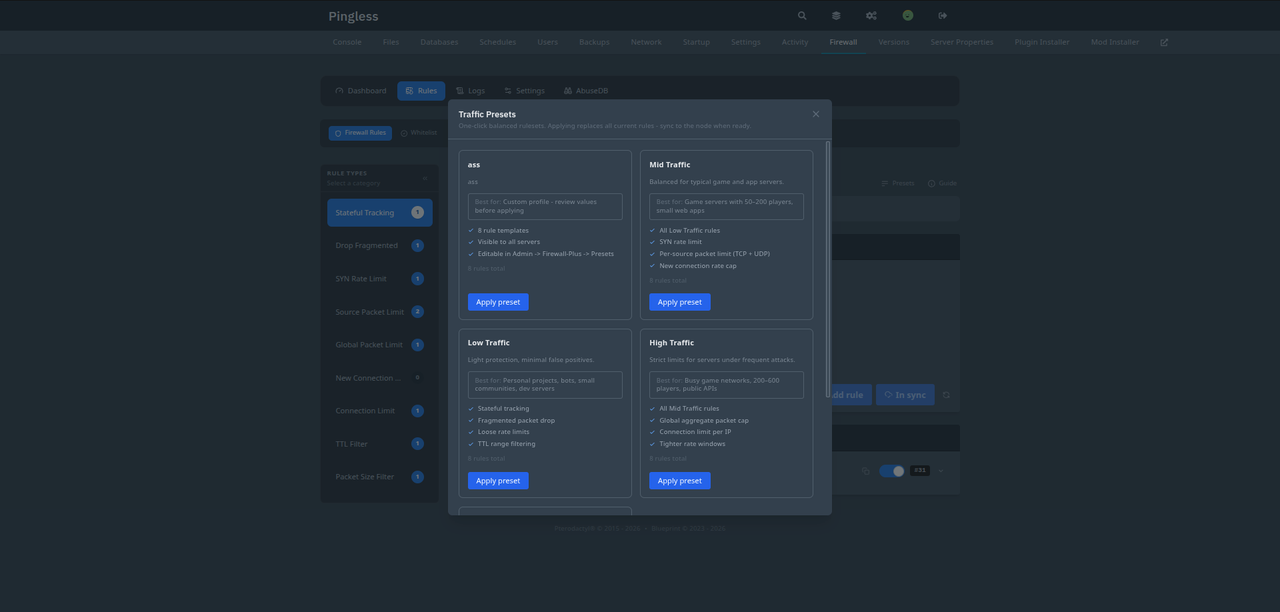Screen dimensions: 1280x612
Task: Open the Versions nav tab
Action: coord(894,42)
